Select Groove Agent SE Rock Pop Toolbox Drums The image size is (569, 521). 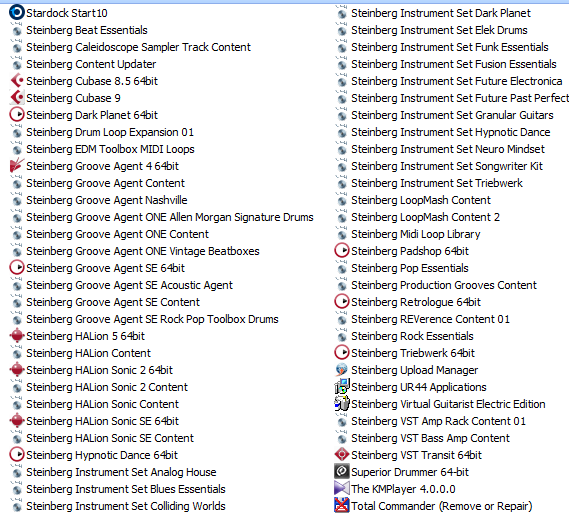pos(152,319)
